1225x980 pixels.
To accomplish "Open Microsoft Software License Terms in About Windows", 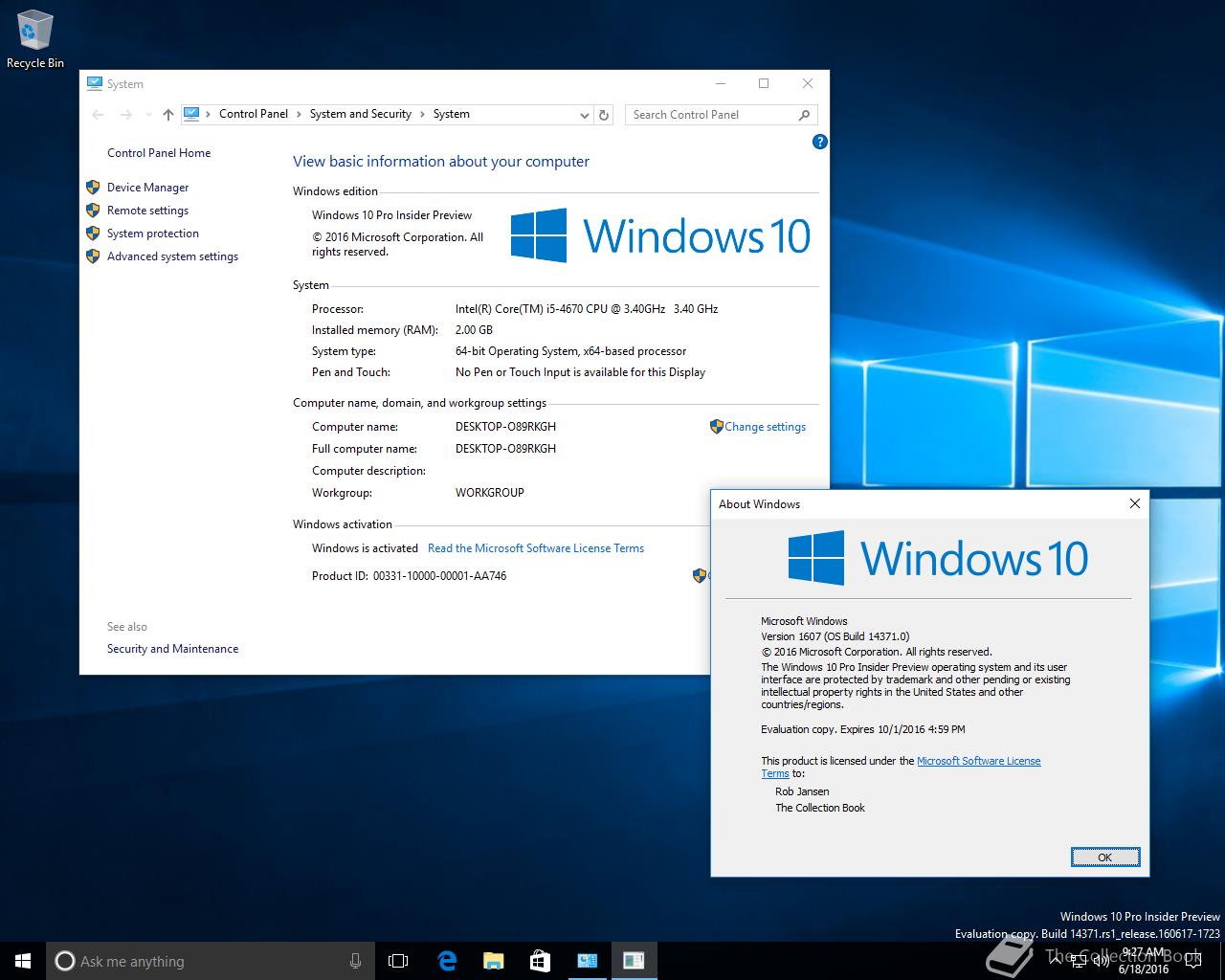I will tap(978, 761).
